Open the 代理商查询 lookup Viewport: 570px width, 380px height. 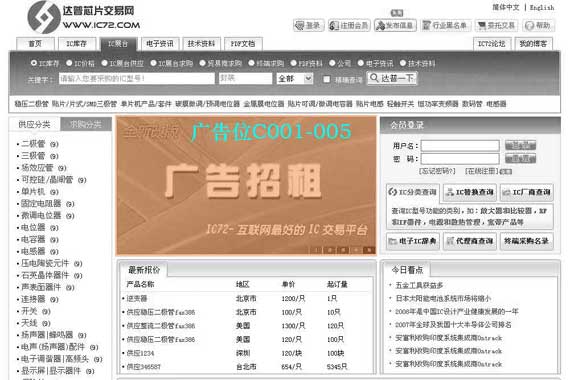[470, 241]
